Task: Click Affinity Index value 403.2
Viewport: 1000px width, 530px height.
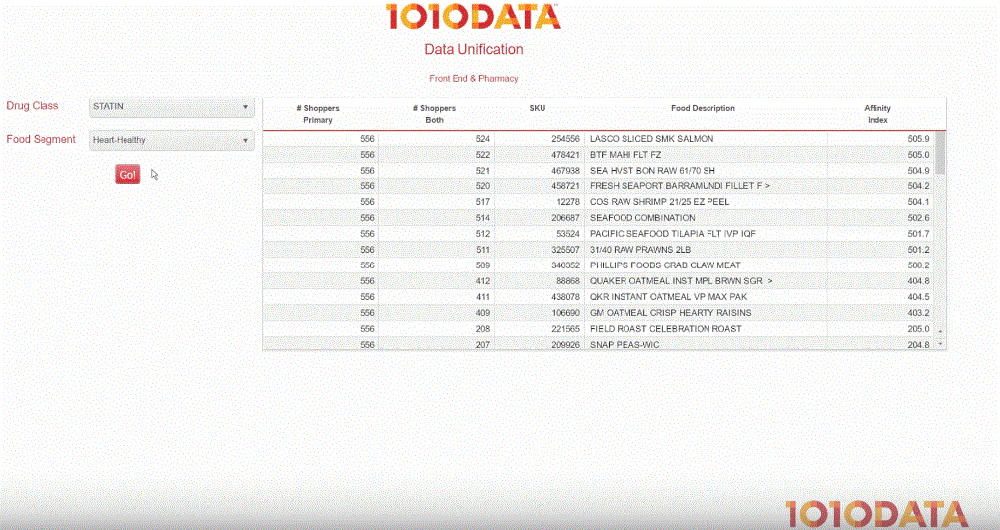Action: 918,313
